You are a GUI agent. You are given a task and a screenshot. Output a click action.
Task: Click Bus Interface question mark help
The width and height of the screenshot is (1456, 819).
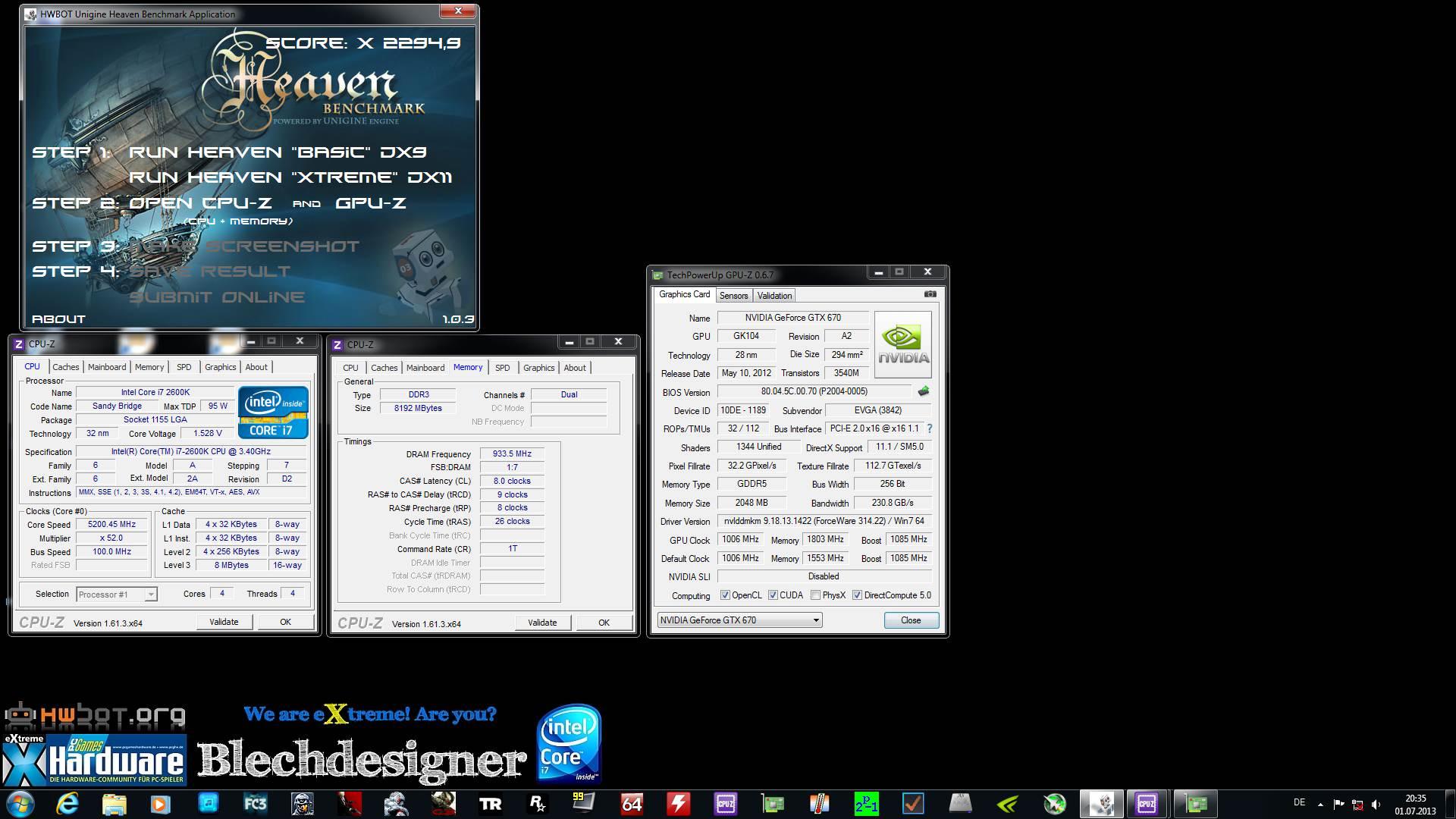click(x=929, y=428)
